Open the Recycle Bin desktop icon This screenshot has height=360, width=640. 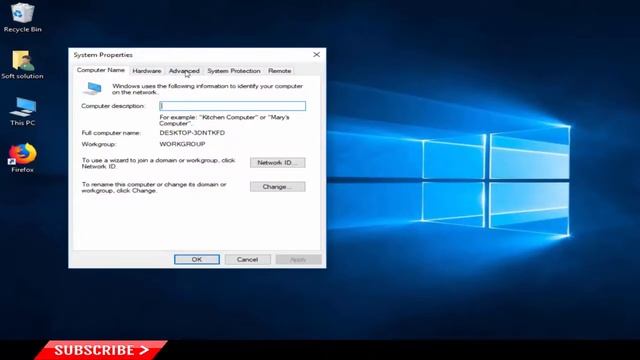click(22, 17)
